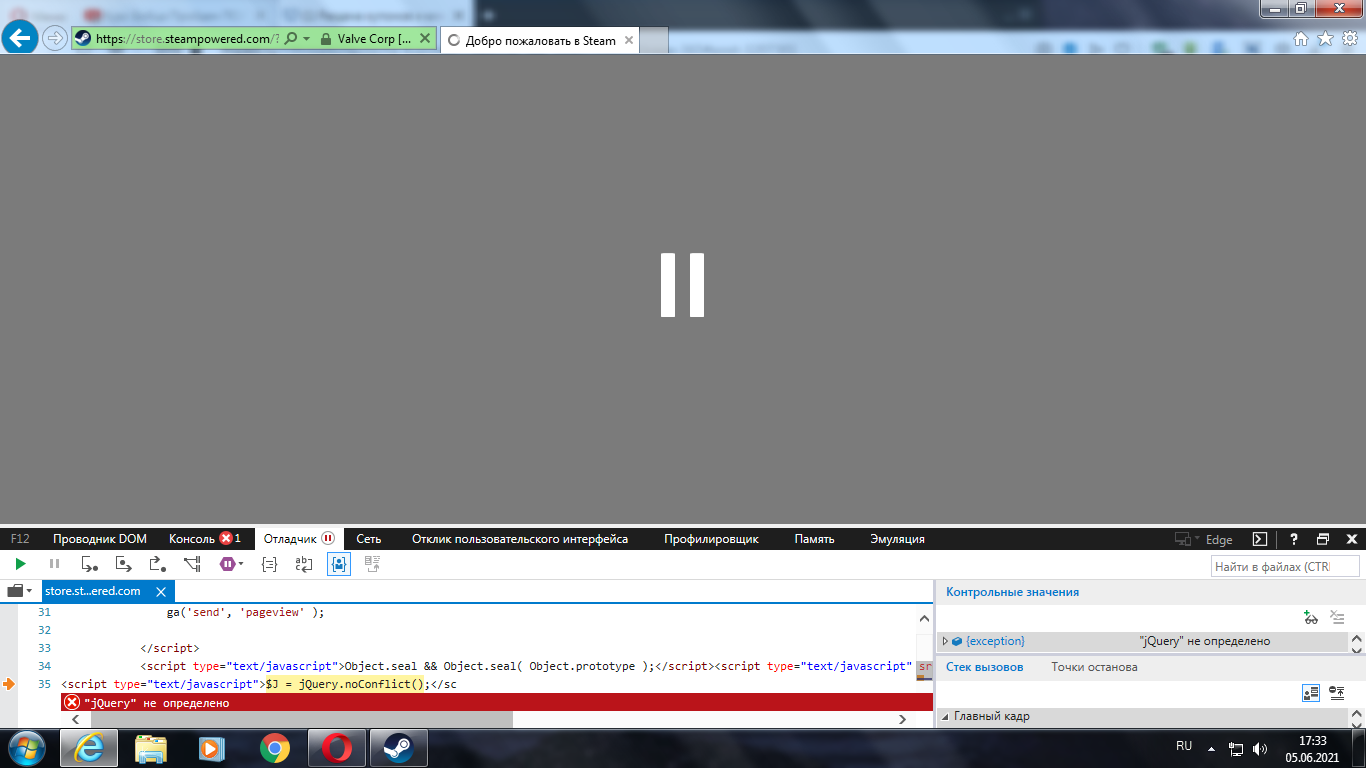Switch to the Профилировщик tab
Screen dimensions: 1366x768
point(711,539)
